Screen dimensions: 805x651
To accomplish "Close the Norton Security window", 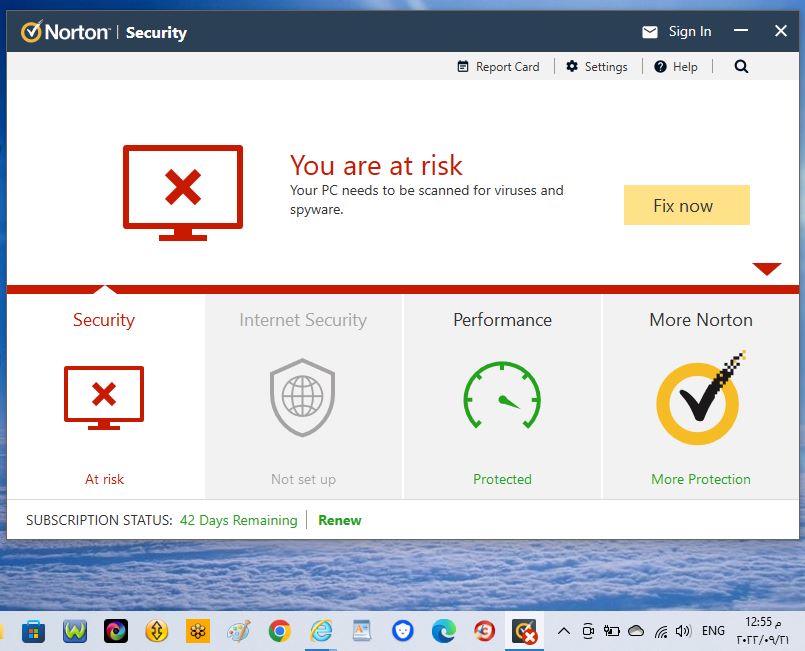I will click(x=780, y=31).
